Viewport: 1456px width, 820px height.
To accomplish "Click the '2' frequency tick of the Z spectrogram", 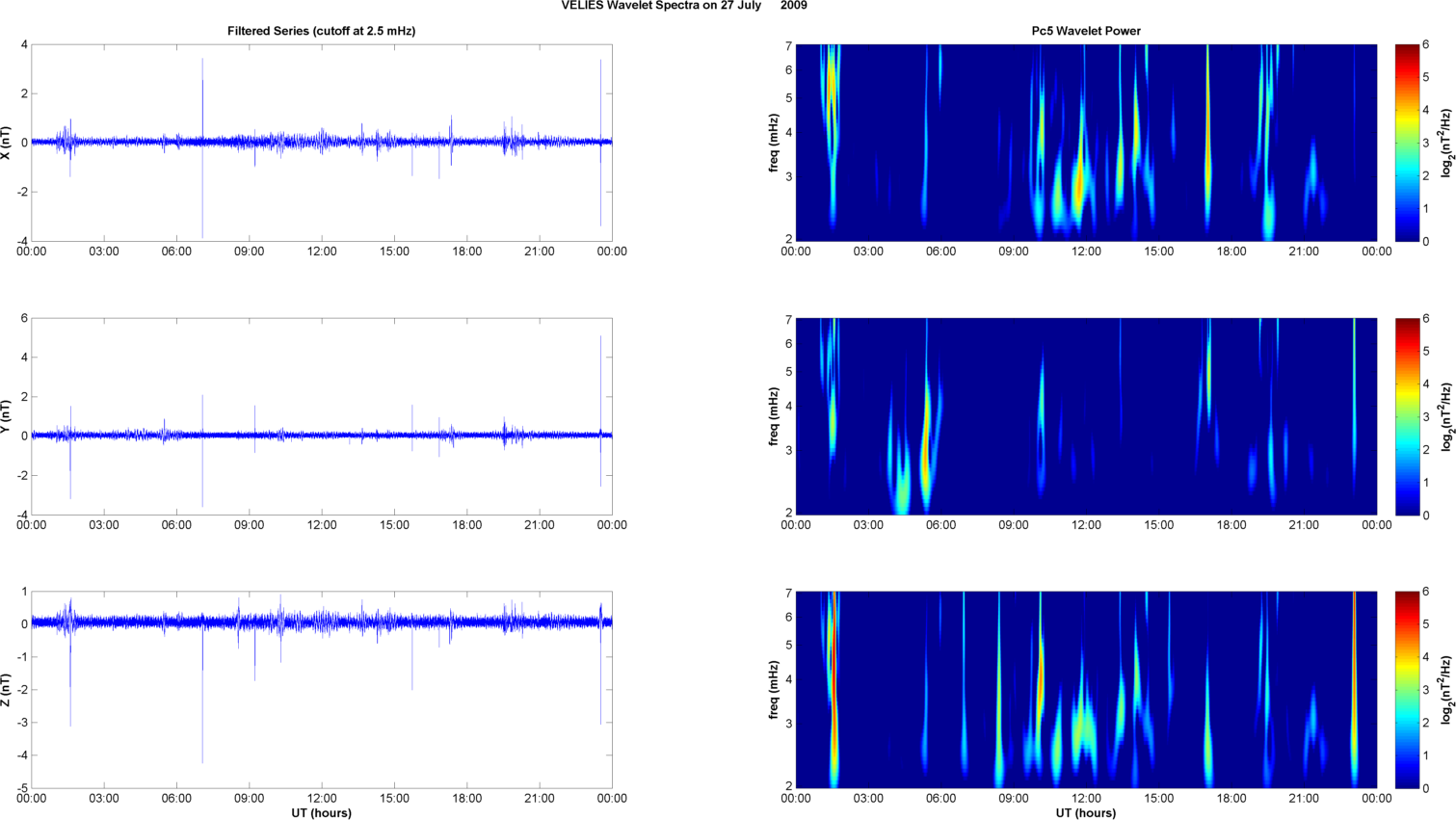I will click(788, 786).
